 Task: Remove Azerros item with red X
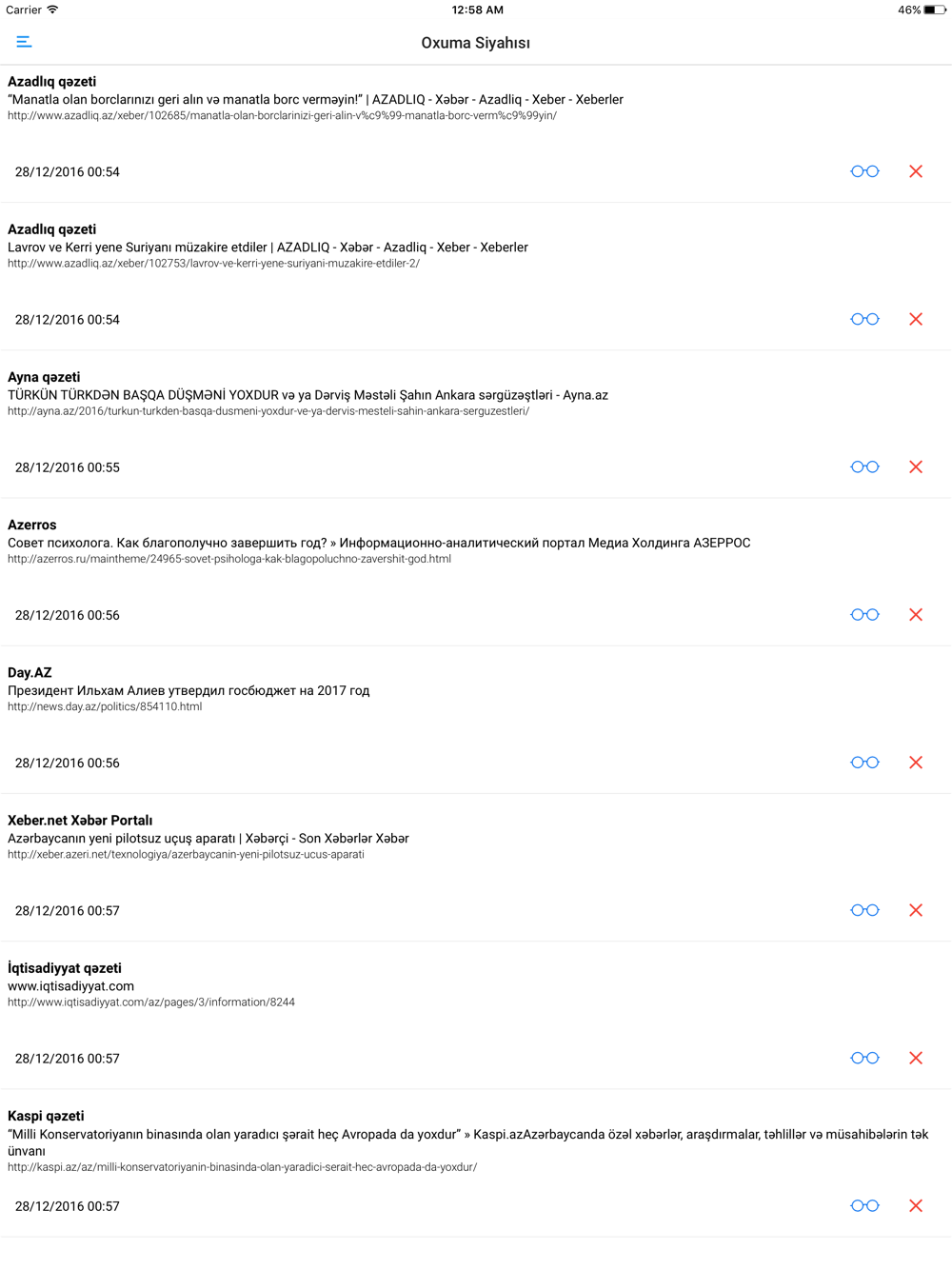point(916,615)
